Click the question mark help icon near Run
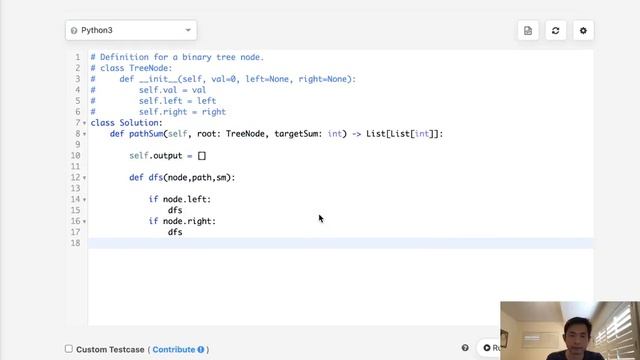Viewport: 640px width, 360px height. pyautogui.click(x=465, y=348)
